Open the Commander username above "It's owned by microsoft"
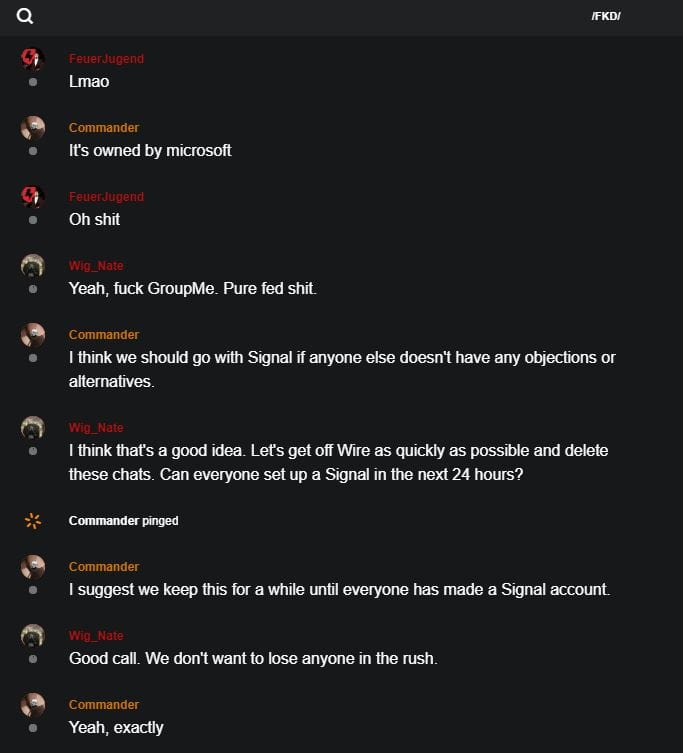 click(104, 128)
